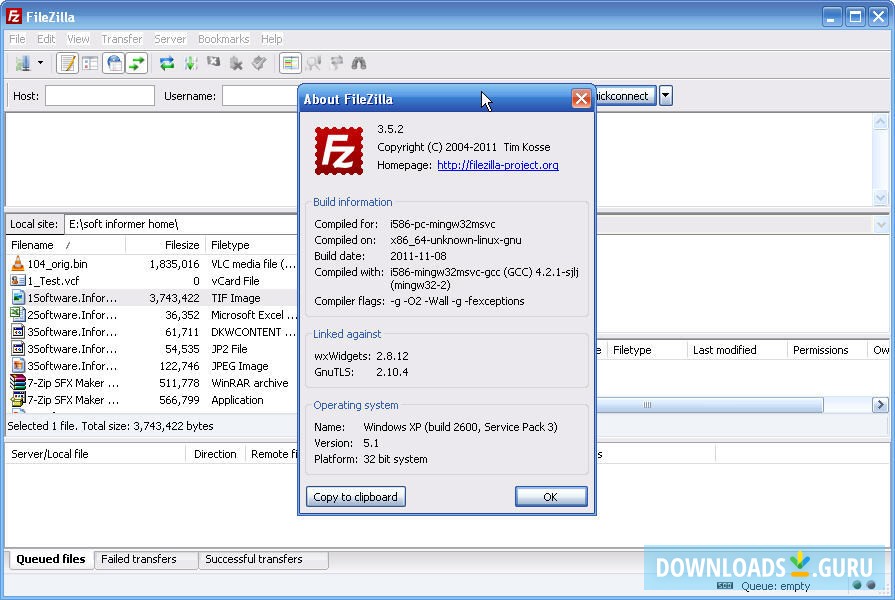Open the file search tool
The image size is (895, 600).
click(x=357, y=62)
